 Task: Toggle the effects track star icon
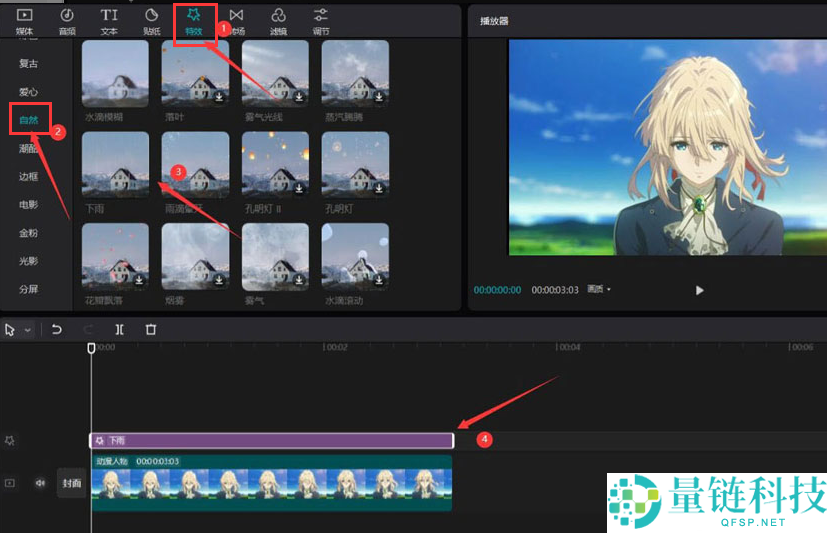tap(11, 440)
